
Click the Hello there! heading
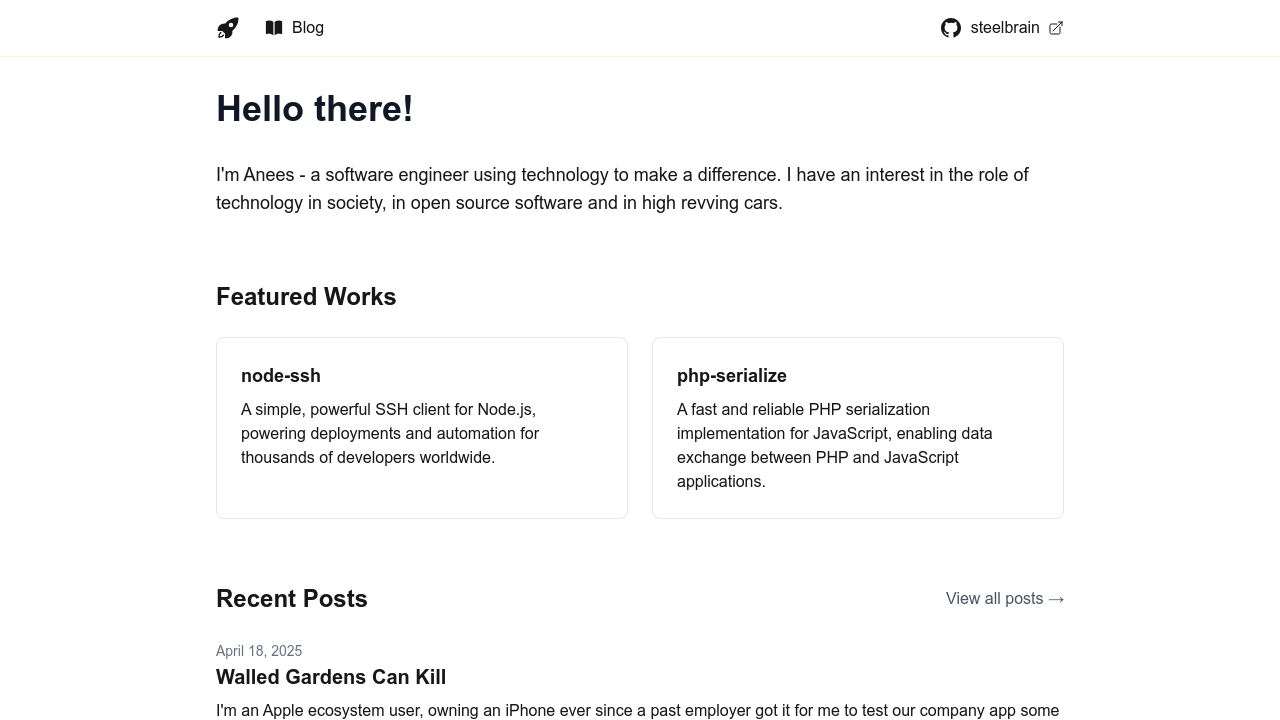point(315,109)
